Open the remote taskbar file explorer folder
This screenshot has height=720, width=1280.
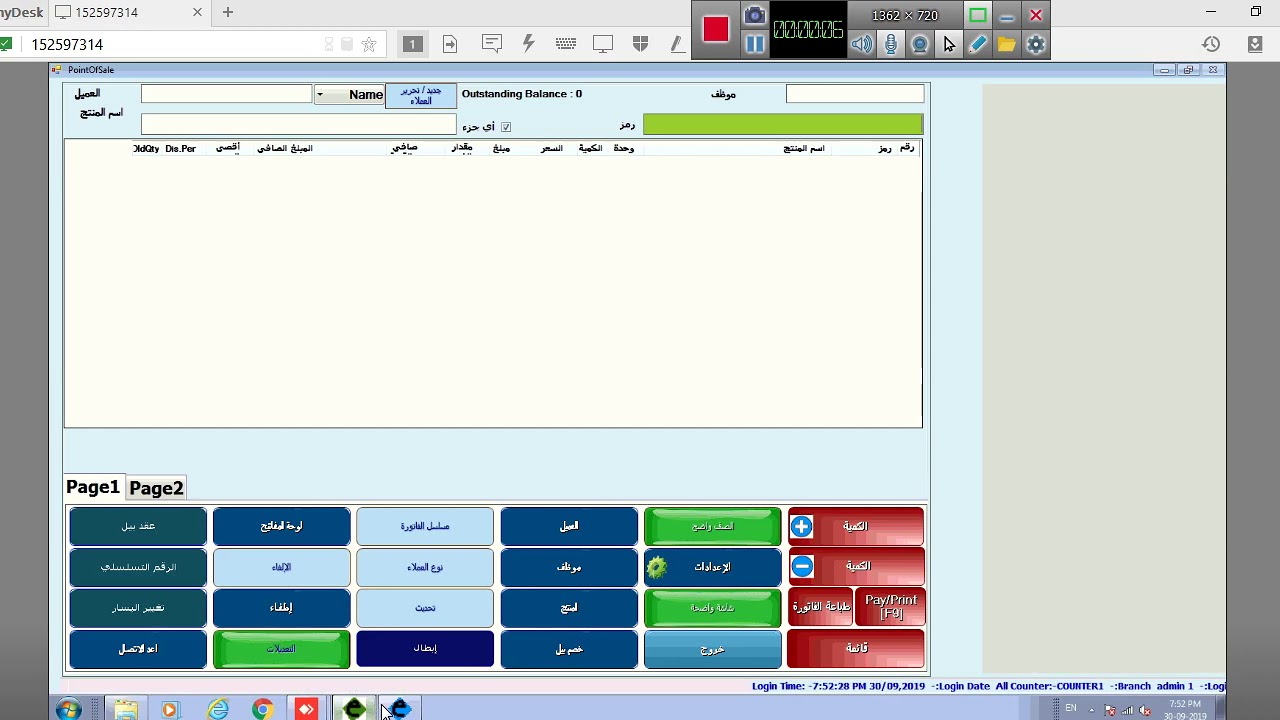125,709
